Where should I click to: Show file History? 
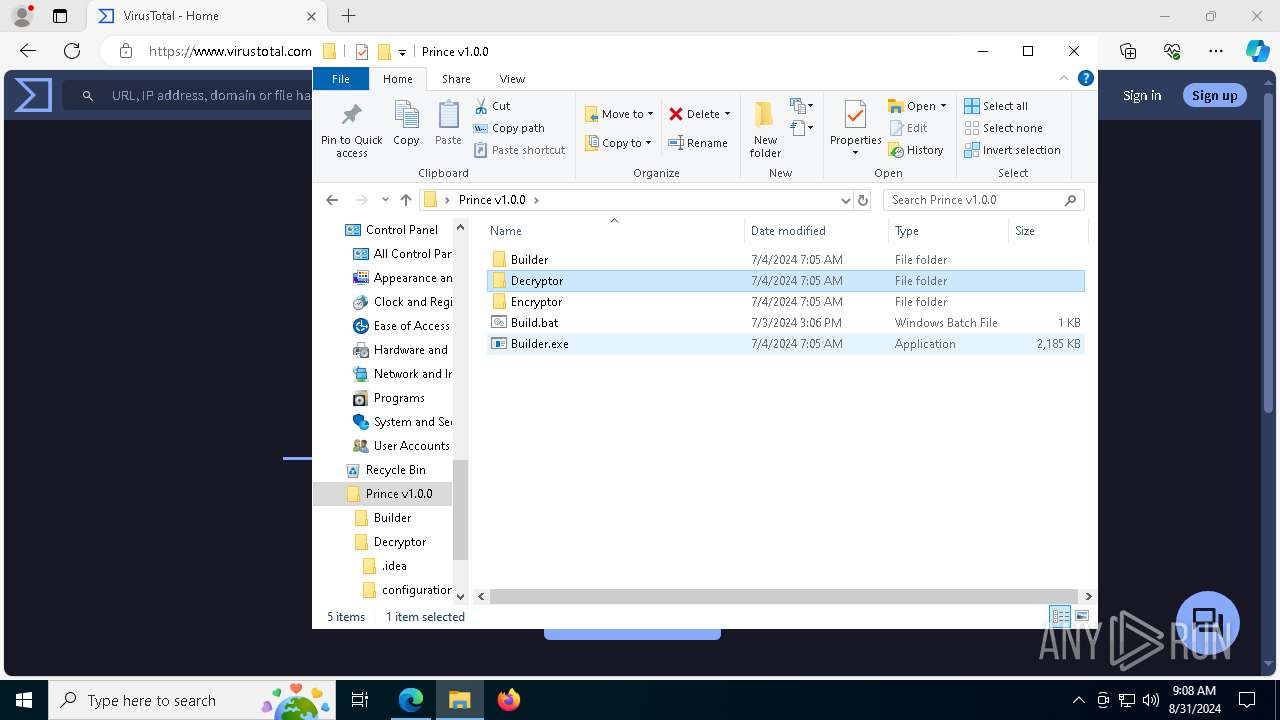point(916,150)
